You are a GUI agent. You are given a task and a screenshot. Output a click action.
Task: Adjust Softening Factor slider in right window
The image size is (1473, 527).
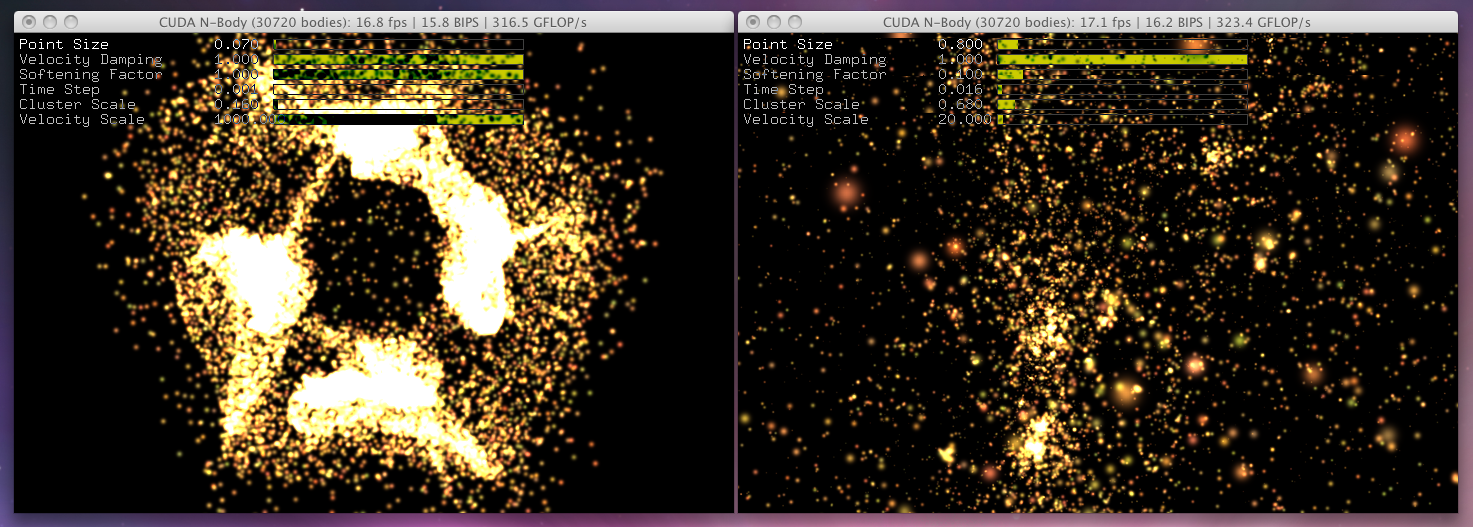(x=1123, y=75)
